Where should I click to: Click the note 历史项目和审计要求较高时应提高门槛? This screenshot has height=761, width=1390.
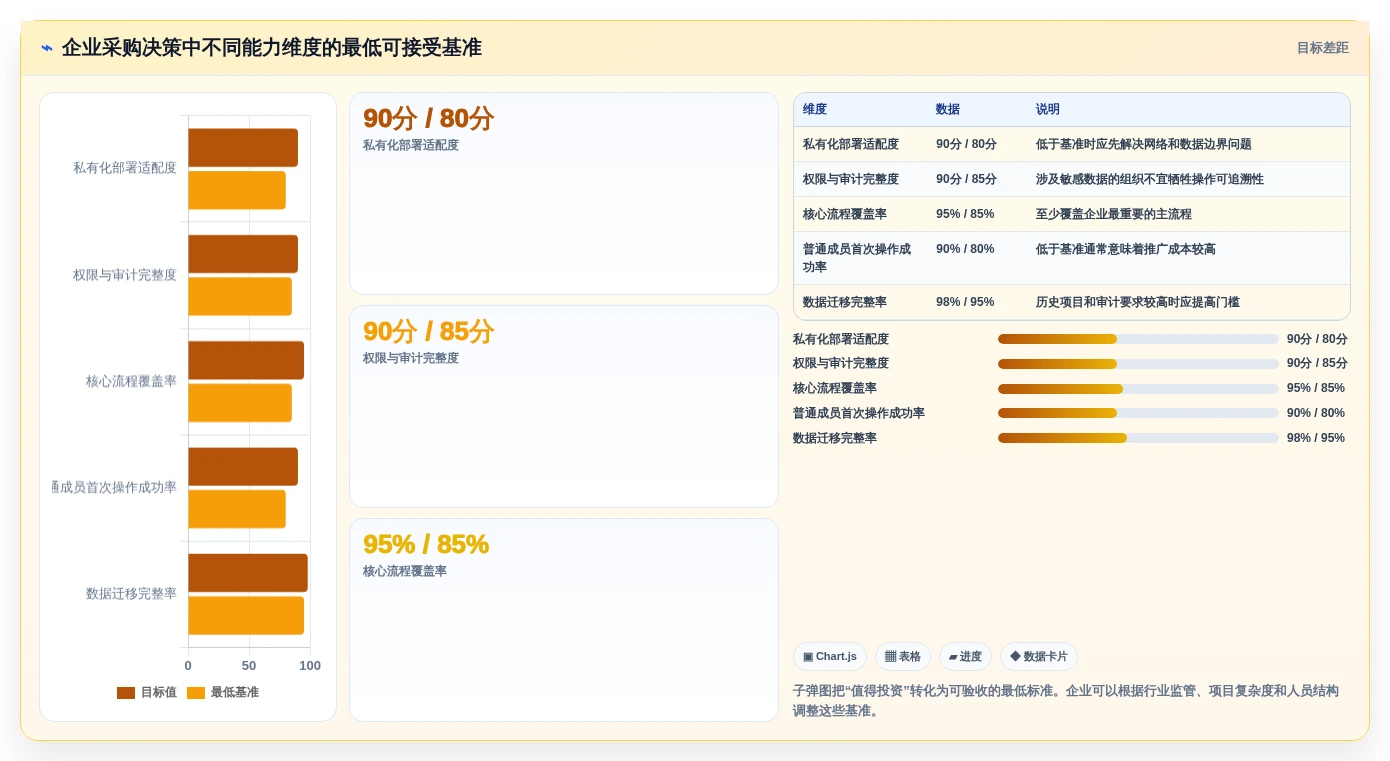coord(1138,302)
